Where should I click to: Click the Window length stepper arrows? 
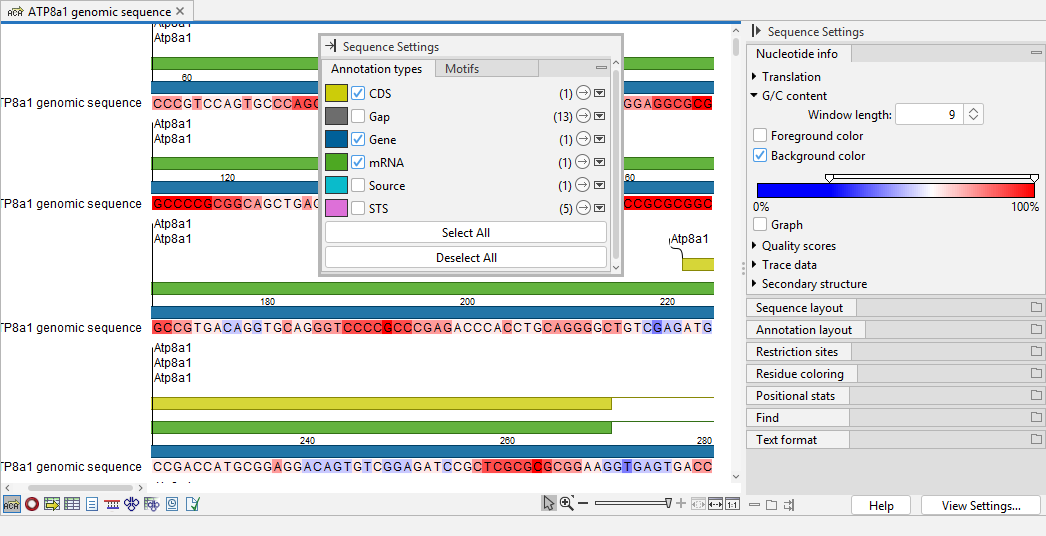[973, 114]
